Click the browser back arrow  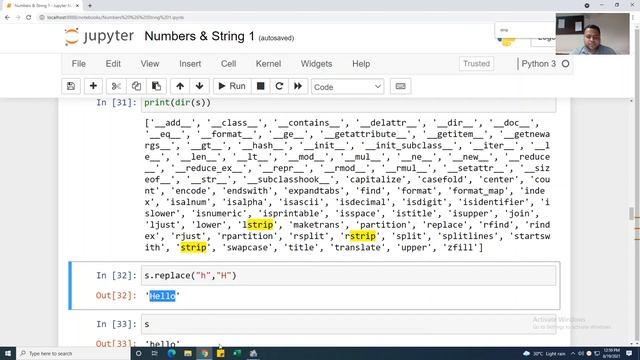click(7, 18)
